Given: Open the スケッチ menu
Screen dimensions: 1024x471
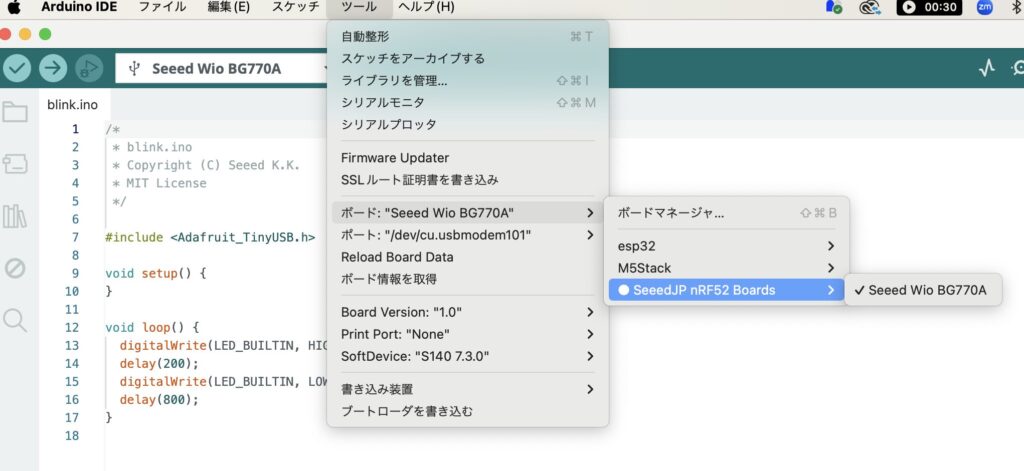Looking at the screenshot, I should pyautogui.click(x=295, y=7).
